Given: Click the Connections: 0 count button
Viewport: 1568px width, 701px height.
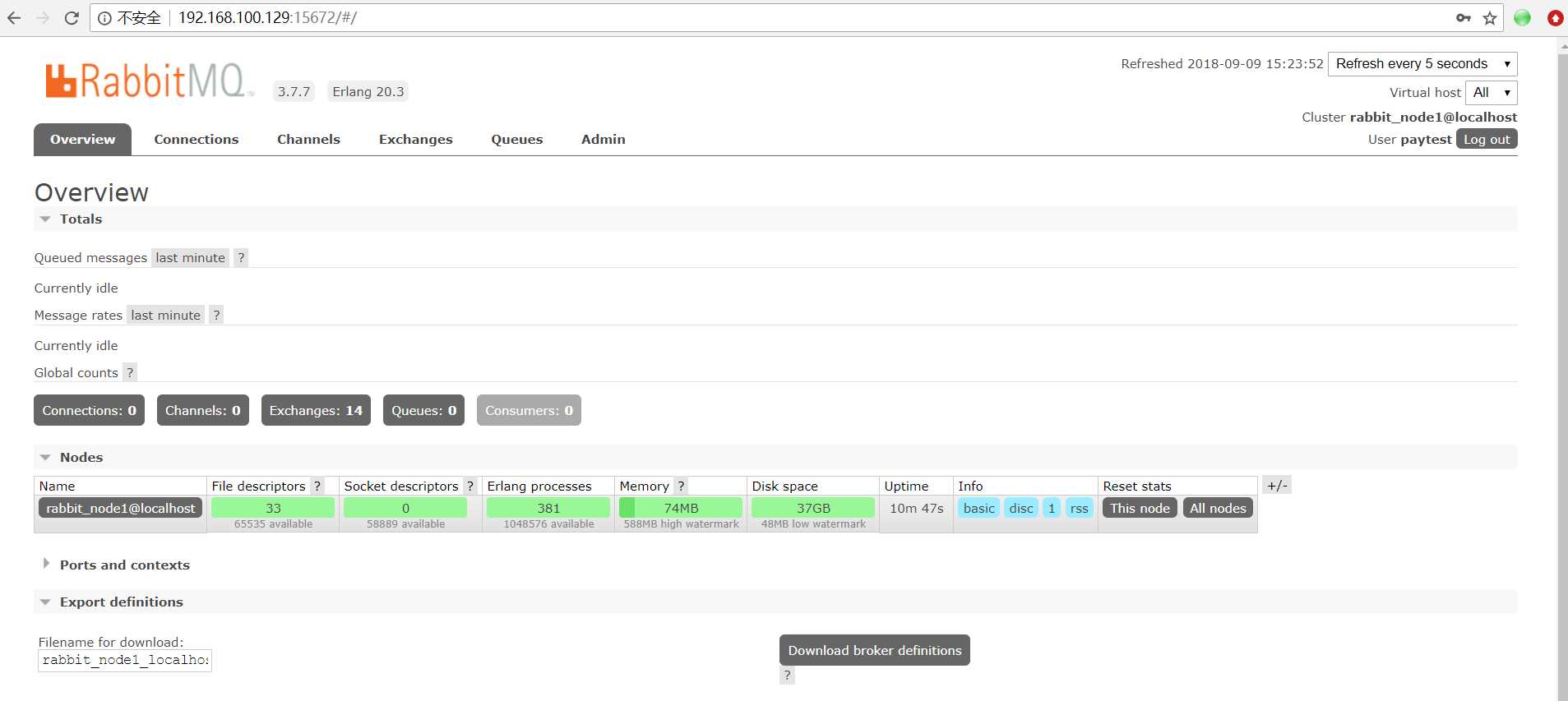Looking at the screenshot, I should pos(89,411).
